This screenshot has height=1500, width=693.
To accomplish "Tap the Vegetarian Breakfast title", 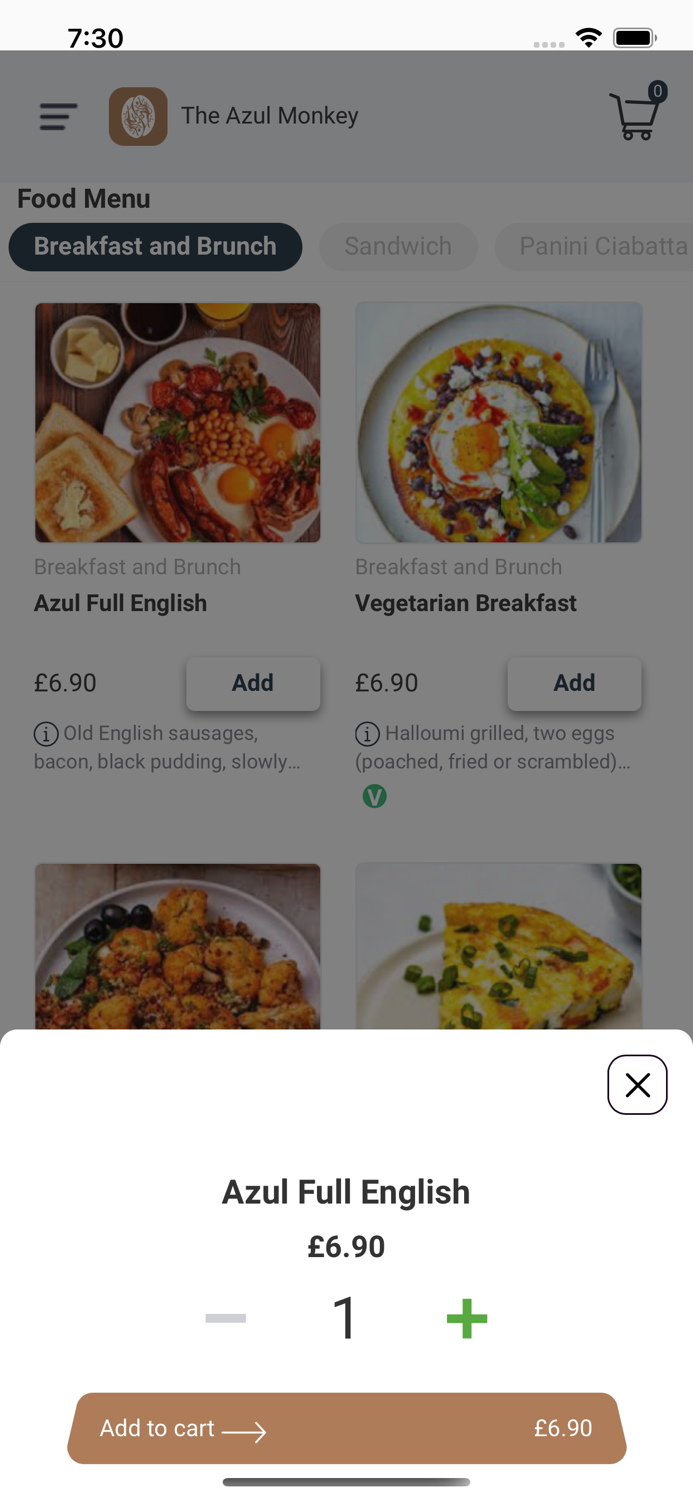I will pos(466,603).
